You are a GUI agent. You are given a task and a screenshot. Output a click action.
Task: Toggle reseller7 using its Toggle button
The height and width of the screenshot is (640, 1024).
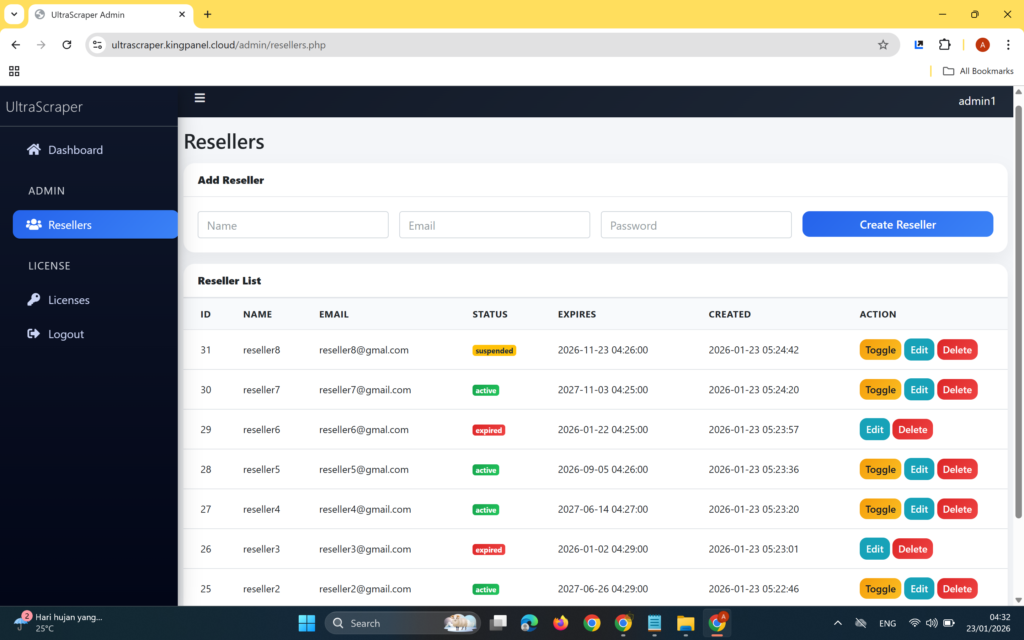point(879,389)
